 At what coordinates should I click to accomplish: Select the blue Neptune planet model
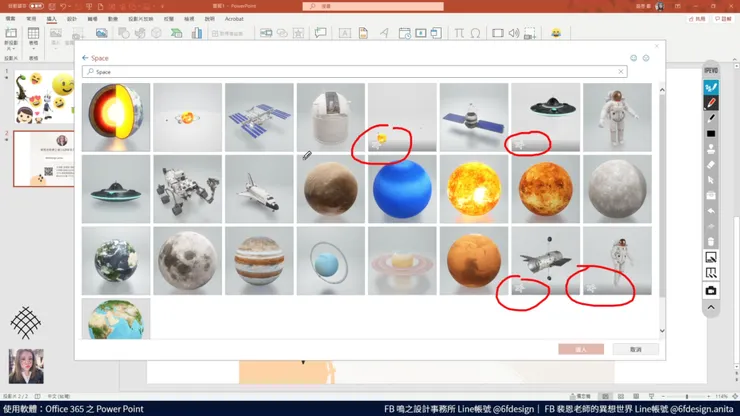tap(402, 189)
